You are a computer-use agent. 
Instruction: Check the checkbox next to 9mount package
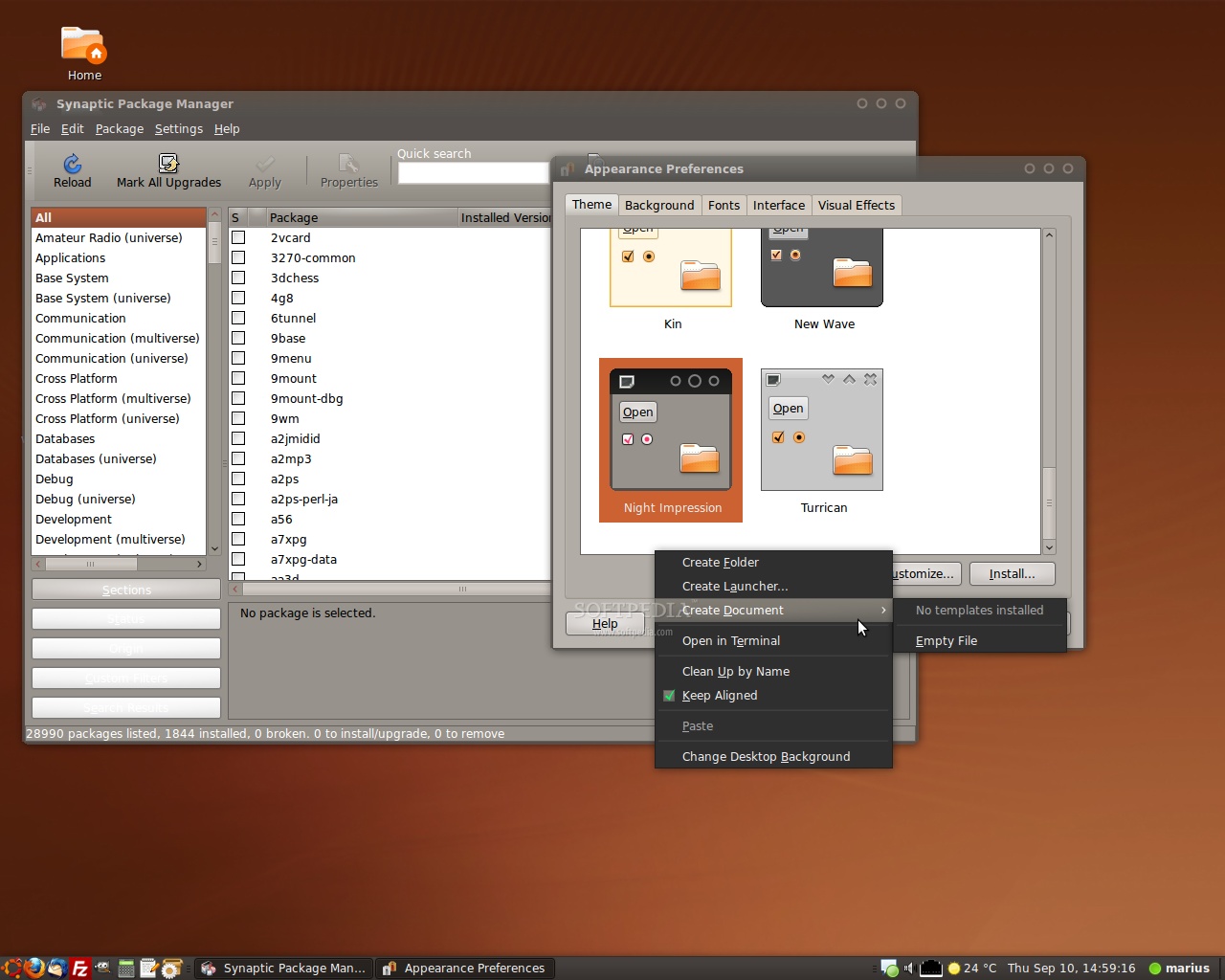(x=237, y=378)
